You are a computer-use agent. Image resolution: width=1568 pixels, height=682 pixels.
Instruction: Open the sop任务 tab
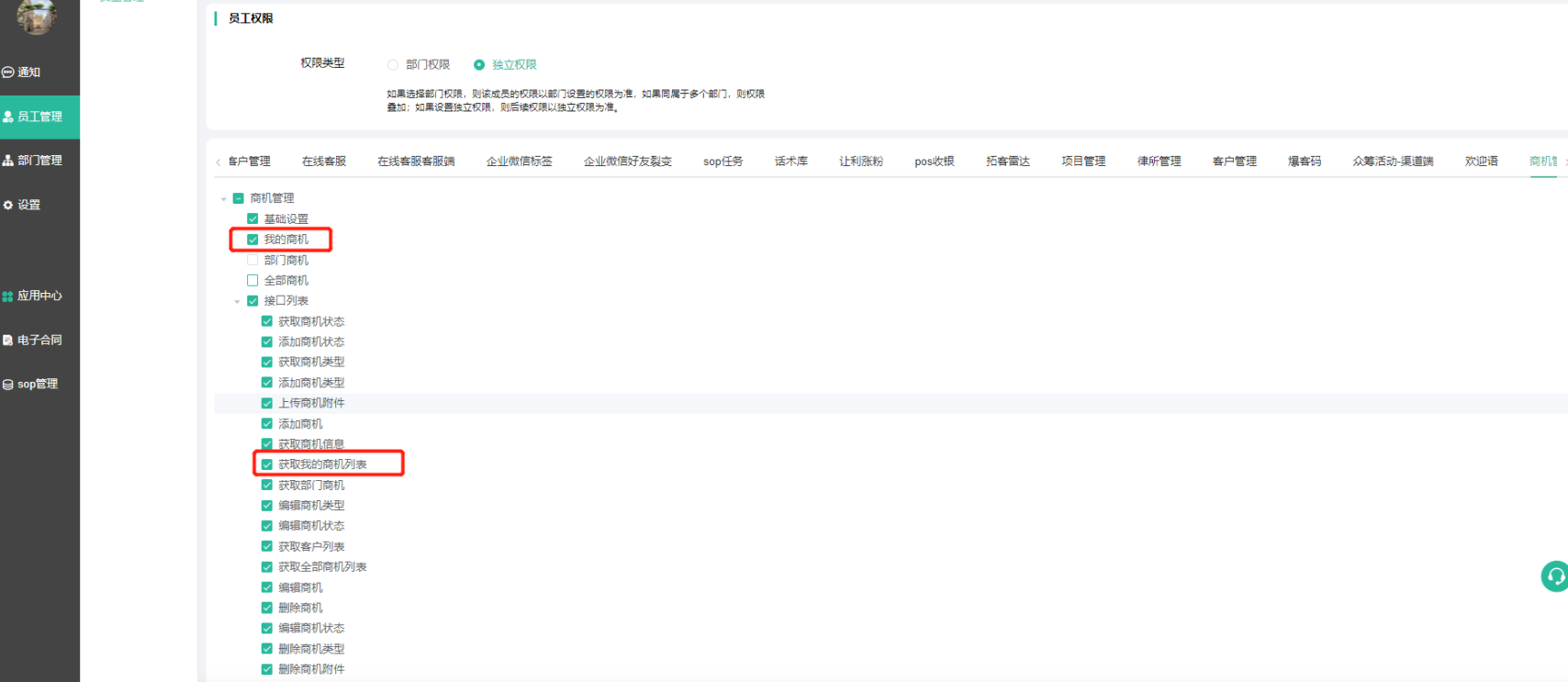click(x=722, y=162)
